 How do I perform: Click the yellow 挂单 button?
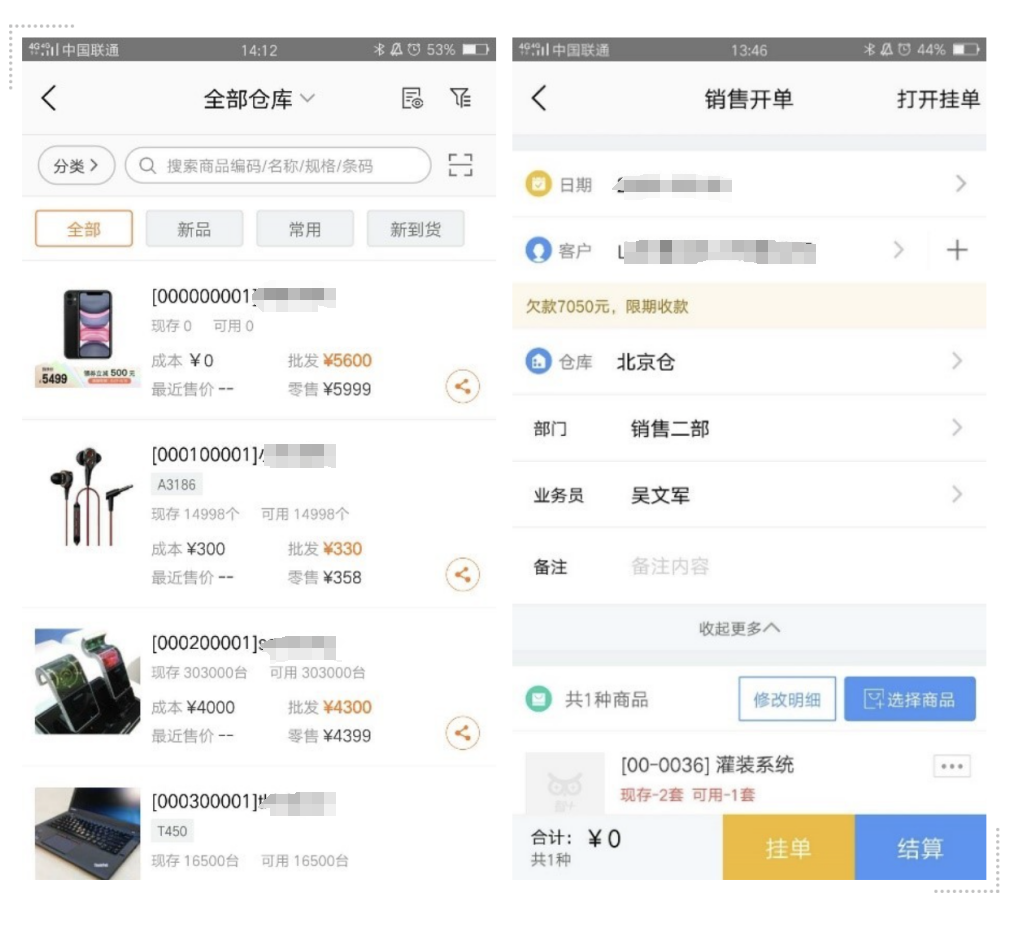click(788, 848)
